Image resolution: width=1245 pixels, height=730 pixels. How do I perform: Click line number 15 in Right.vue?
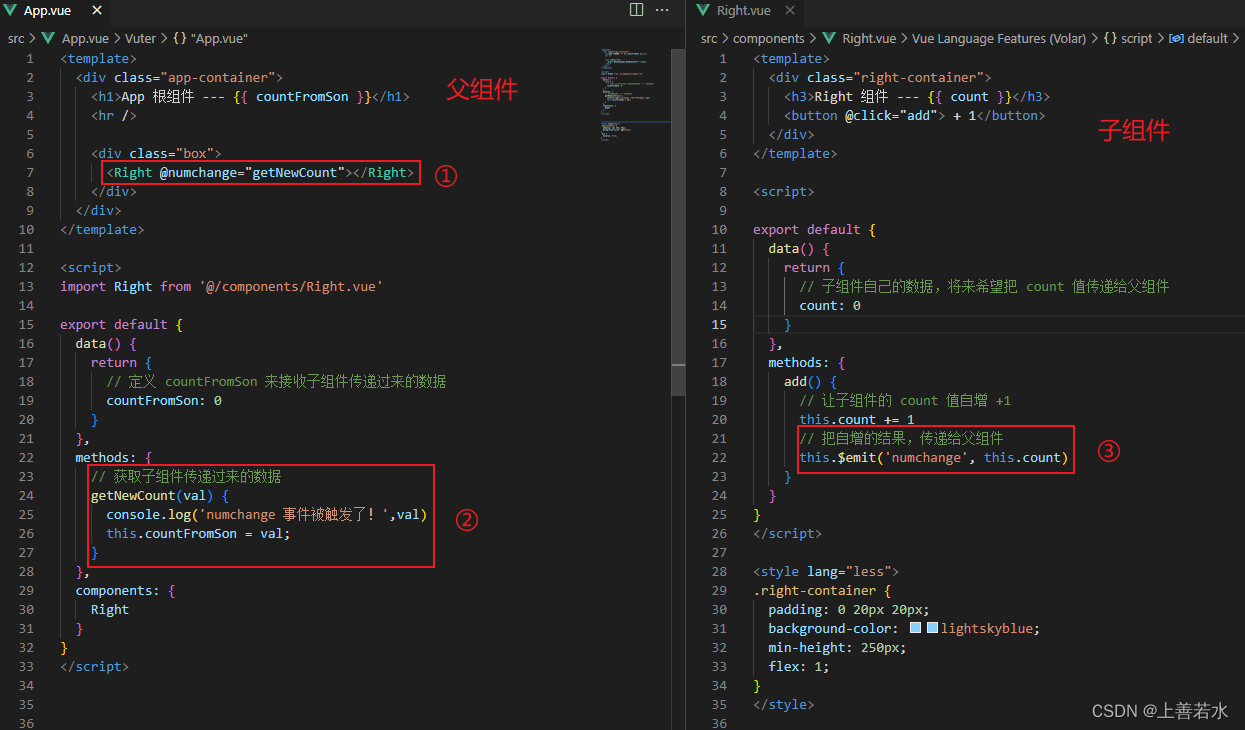[x=721, y=325]
